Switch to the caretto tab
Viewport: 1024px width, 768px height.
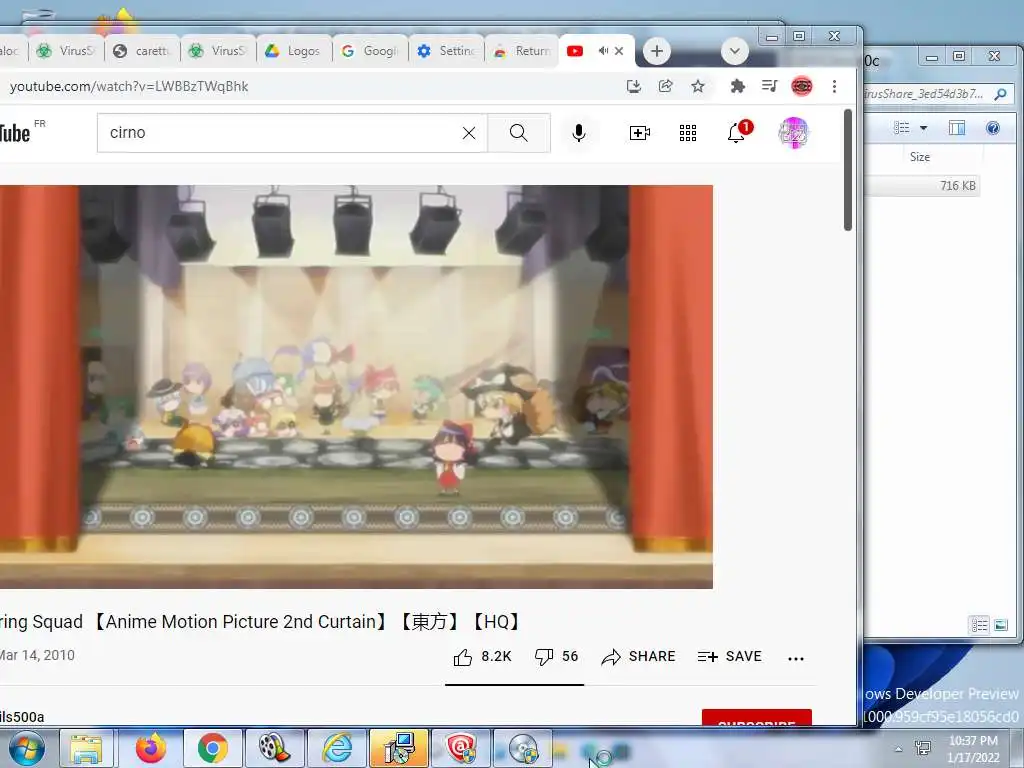click(142, 51)
